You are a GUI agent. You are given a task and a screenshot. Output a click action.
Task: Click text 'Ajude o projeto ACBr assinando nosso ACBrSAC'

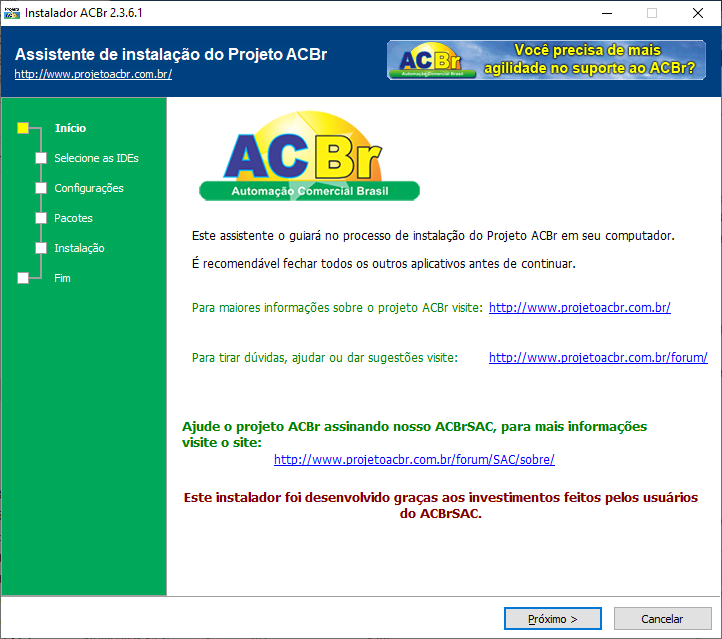[338, 427]
